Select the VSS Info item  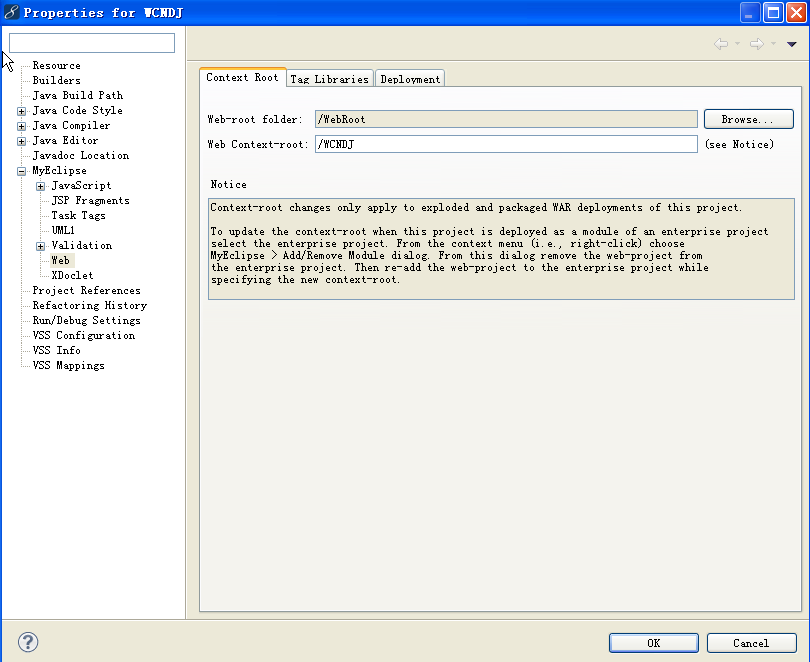click(57, 350)
